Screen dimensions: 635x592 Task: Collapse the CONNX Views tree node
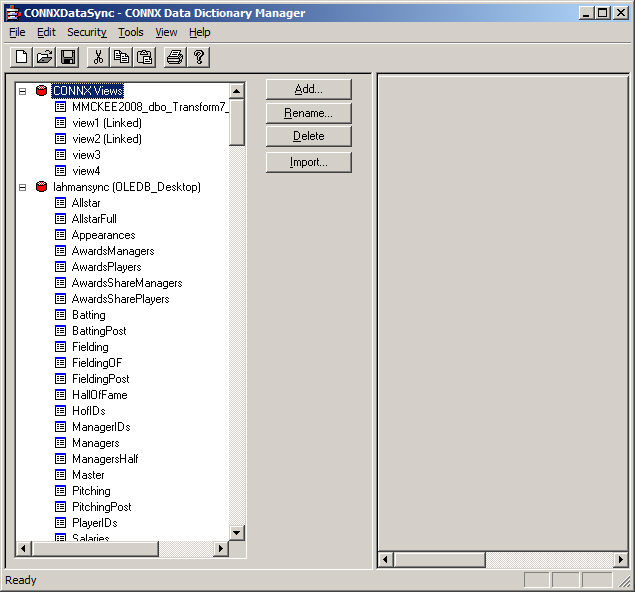(23, 91)
